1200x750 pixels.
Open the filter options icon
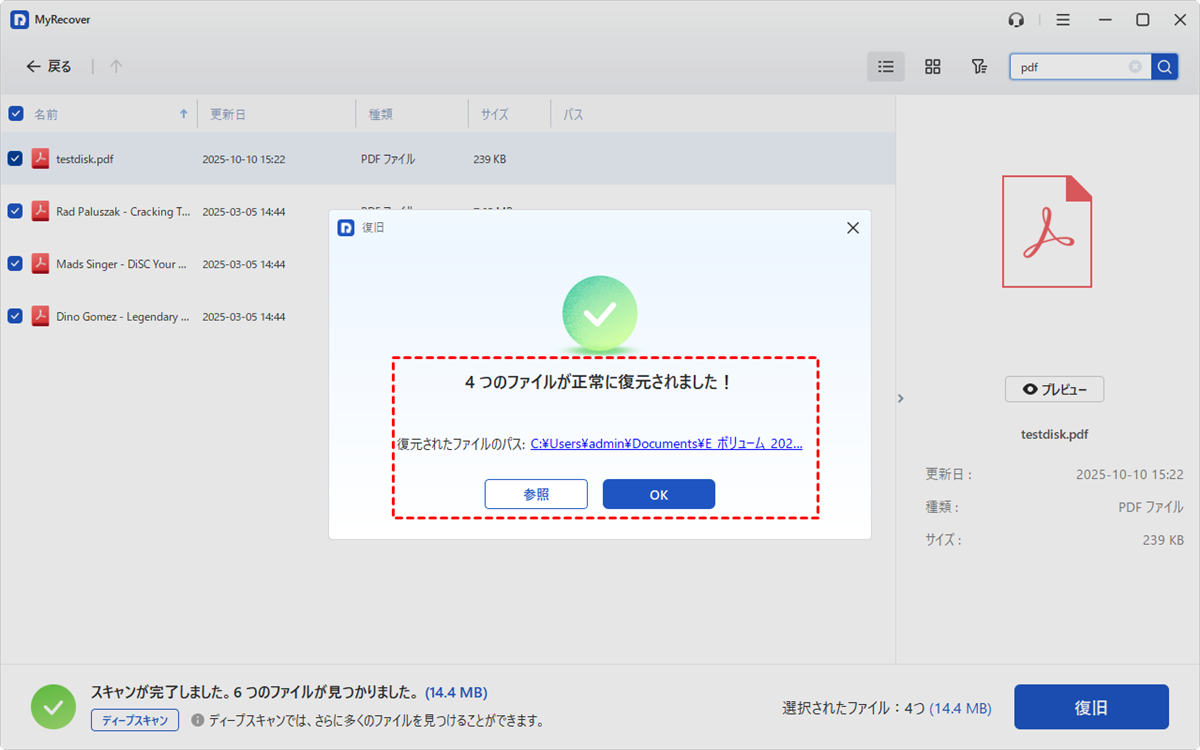pyautogui.click(x=979, y=67)
